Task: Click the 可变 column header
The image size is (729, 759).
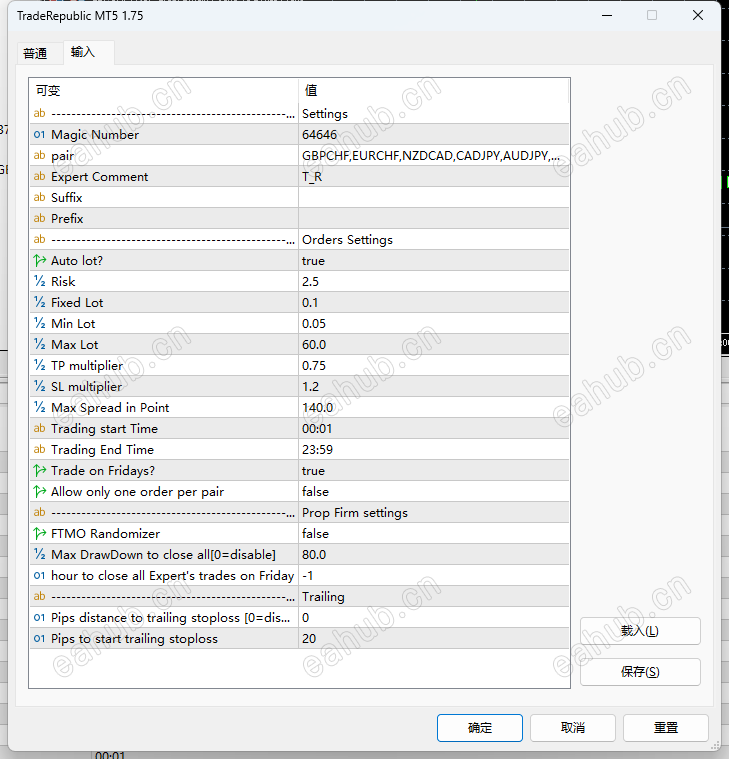Action: pos(164,91)
